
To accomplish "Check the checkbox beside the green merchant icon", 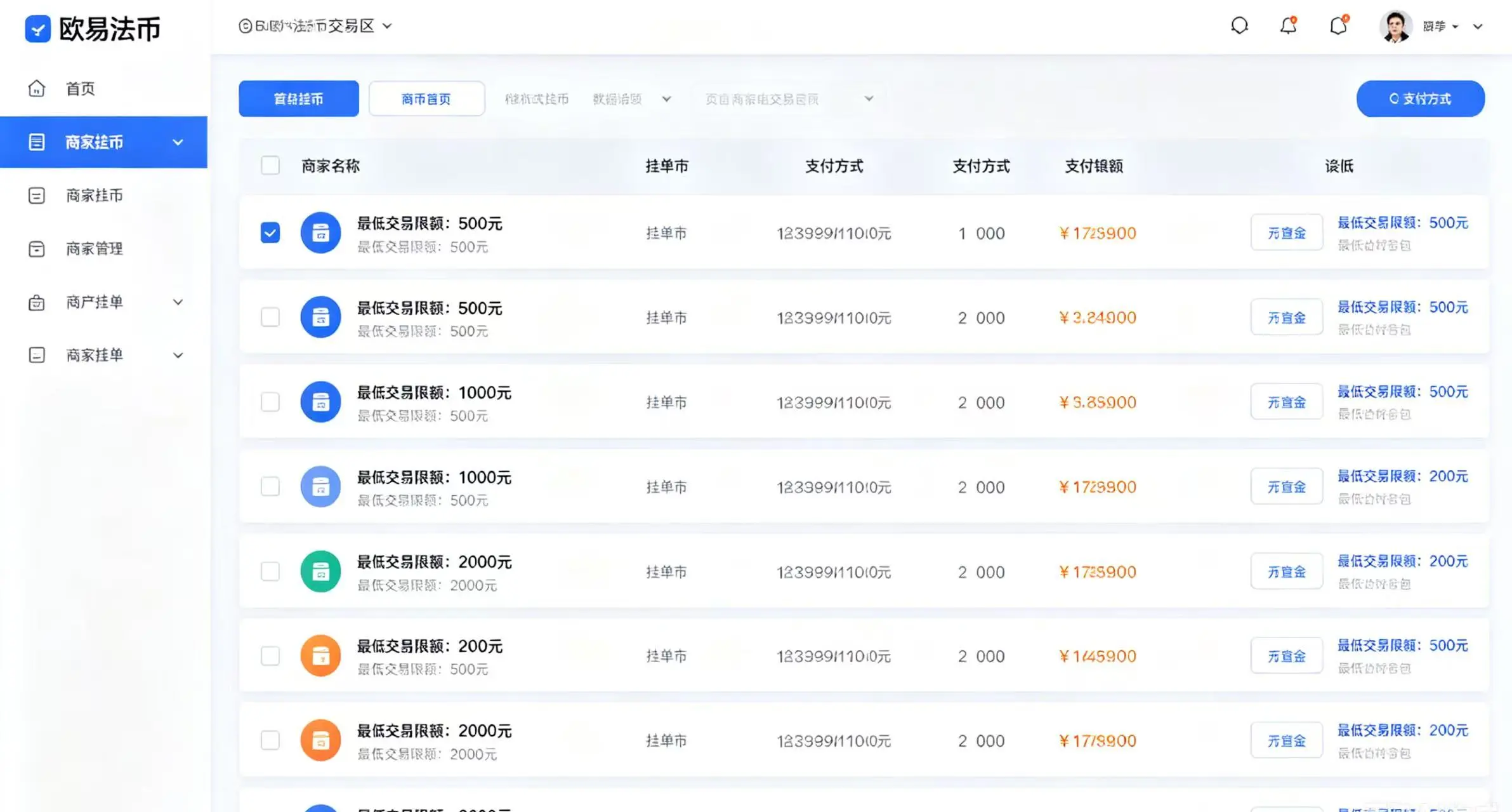I will [x=270, y=571].
